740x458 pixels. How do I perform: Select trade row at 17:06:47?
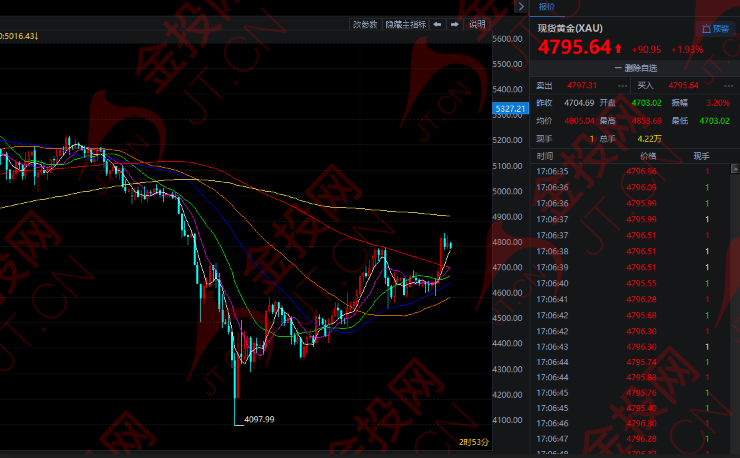(x=630, y=439)
